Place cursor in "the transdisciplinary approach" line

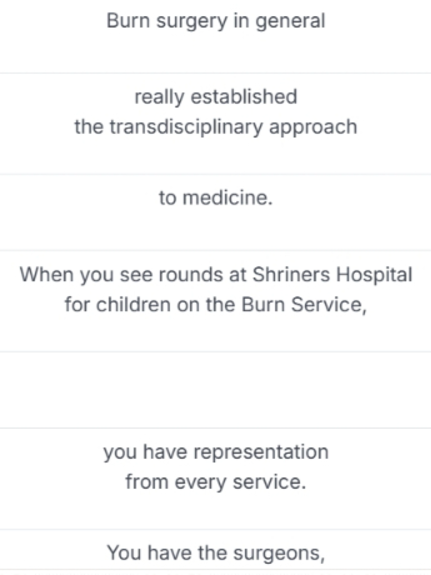pos(216,127)
